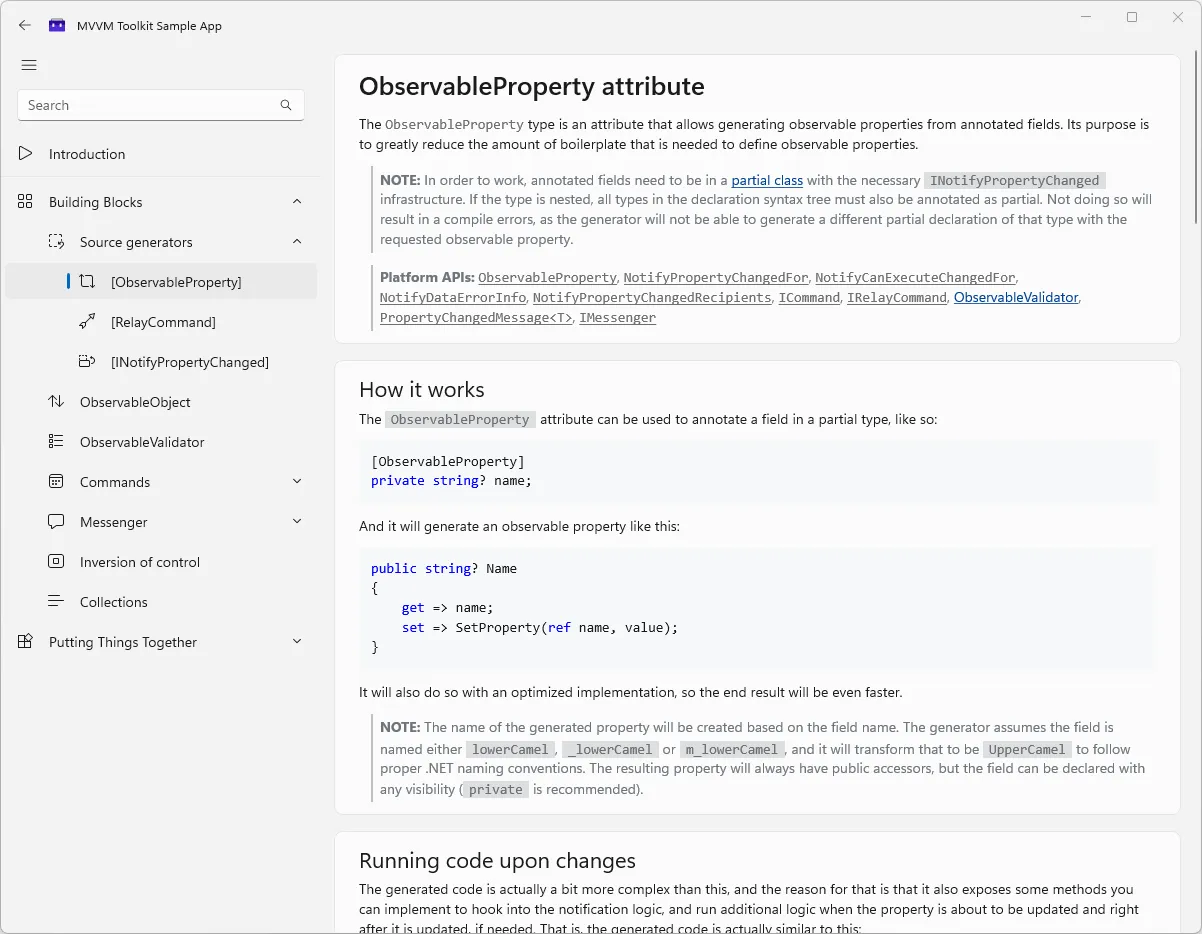Click the [INotifyPropertyChanged] icon
Image resolution: width=1202 pixels, height=934 pixels.
(87, 362)
